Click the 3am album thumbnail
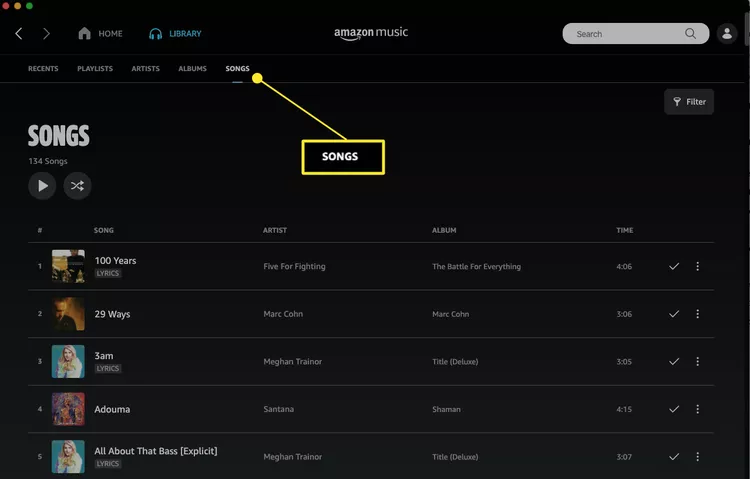 point(68,361)
